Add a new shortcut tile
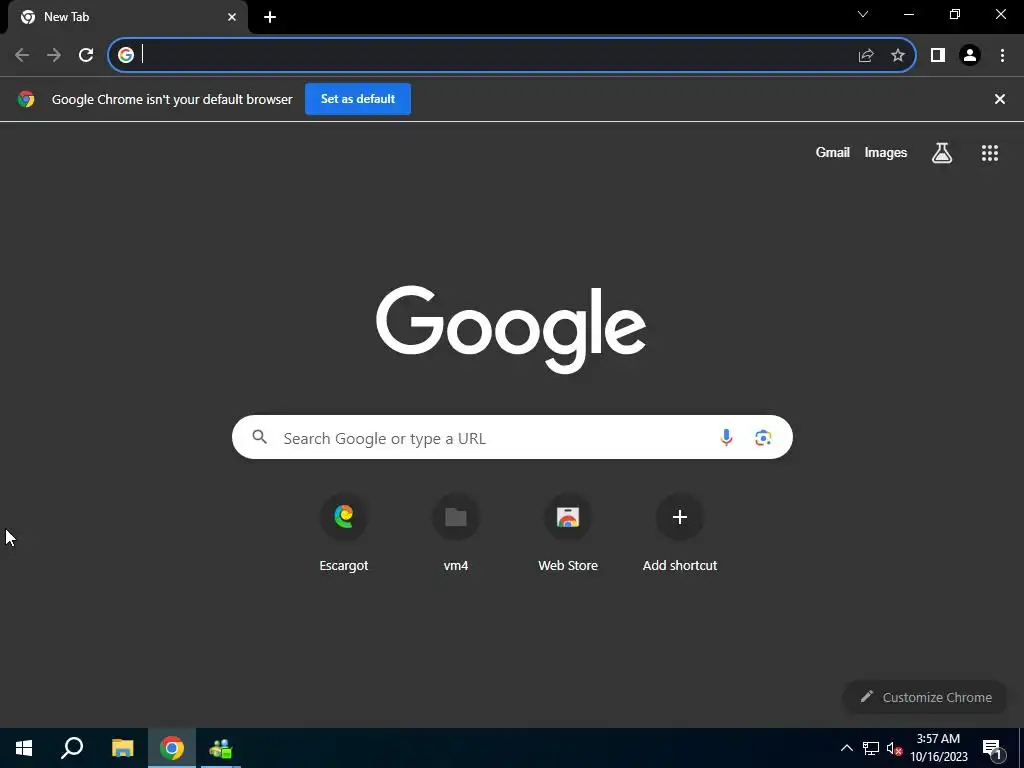The width and height of the screenshot is (1024, 768). tap(680, 534)
